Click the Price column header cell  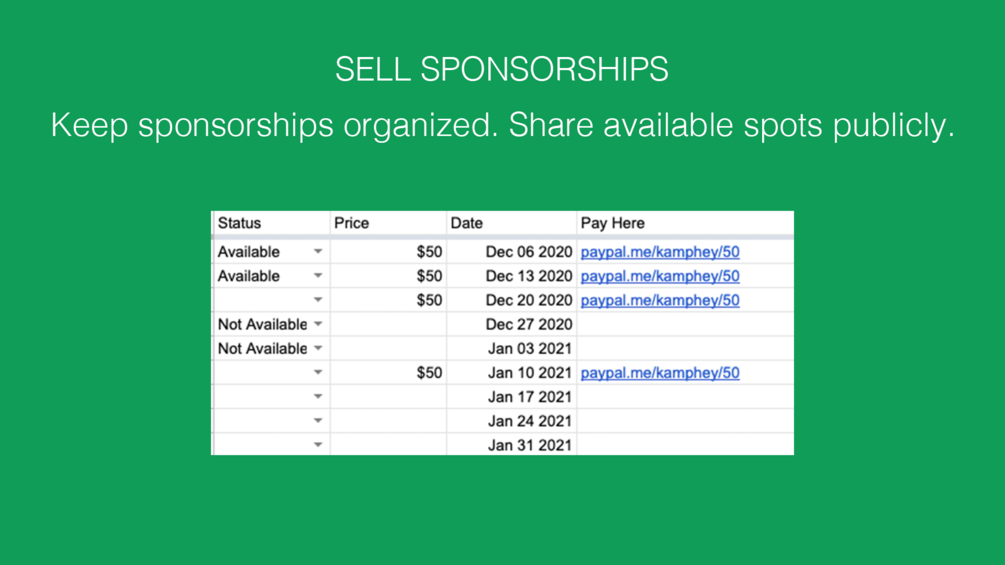(x=388, y=223)
